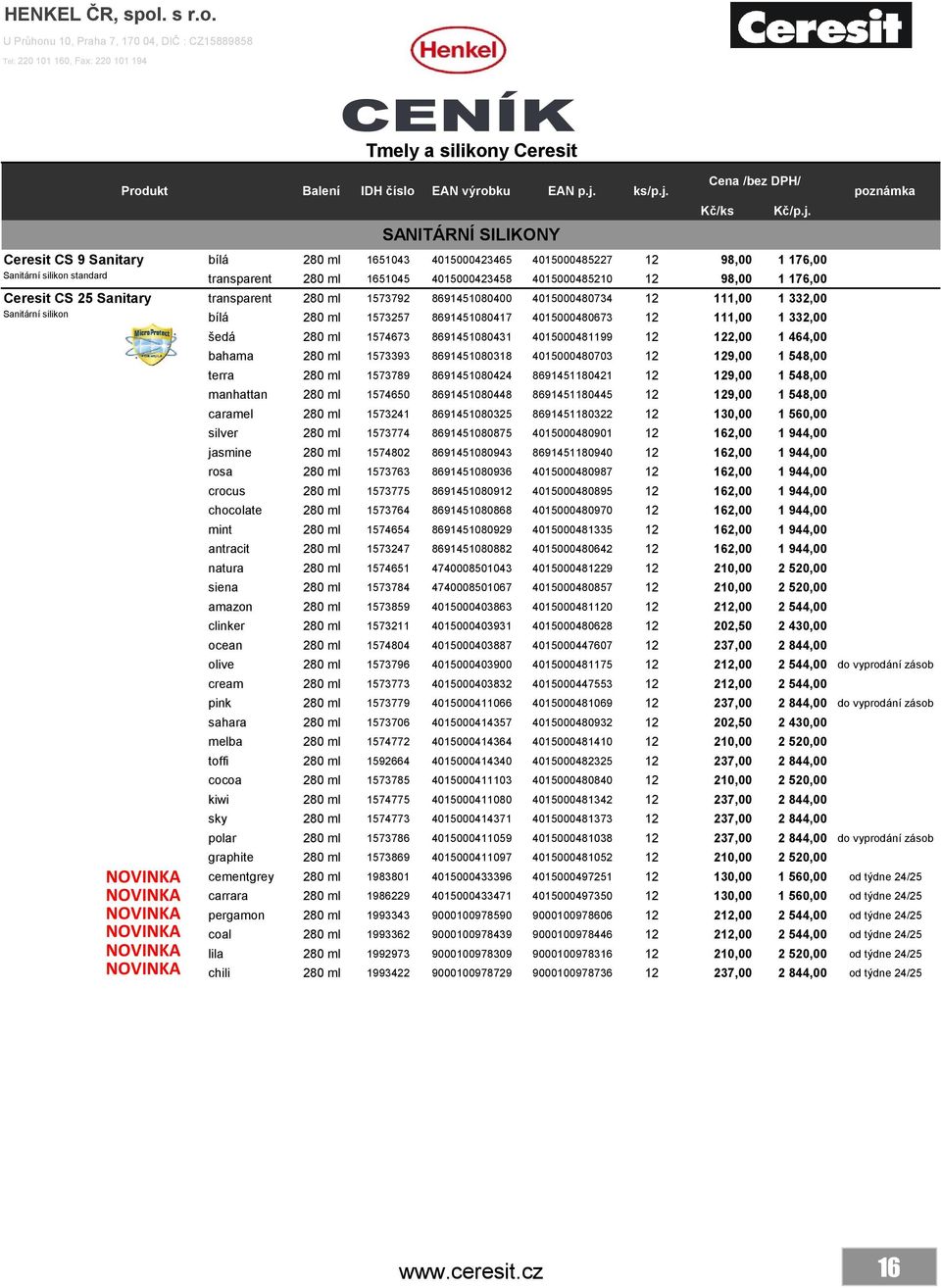Click the 'IDH číslo' column header

387,191
